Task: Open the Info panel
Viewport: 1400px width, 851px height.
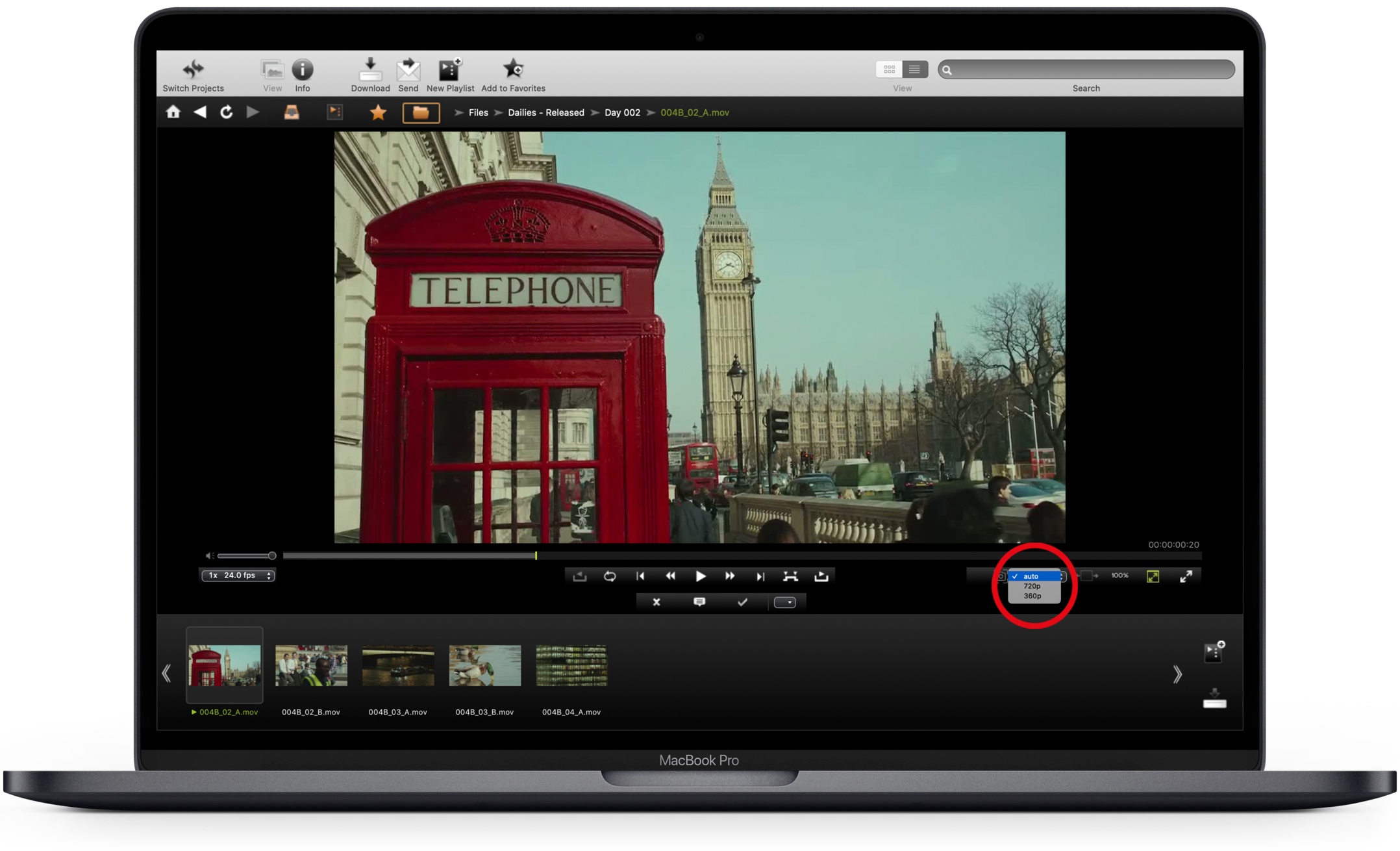Action: coord(303,69)
